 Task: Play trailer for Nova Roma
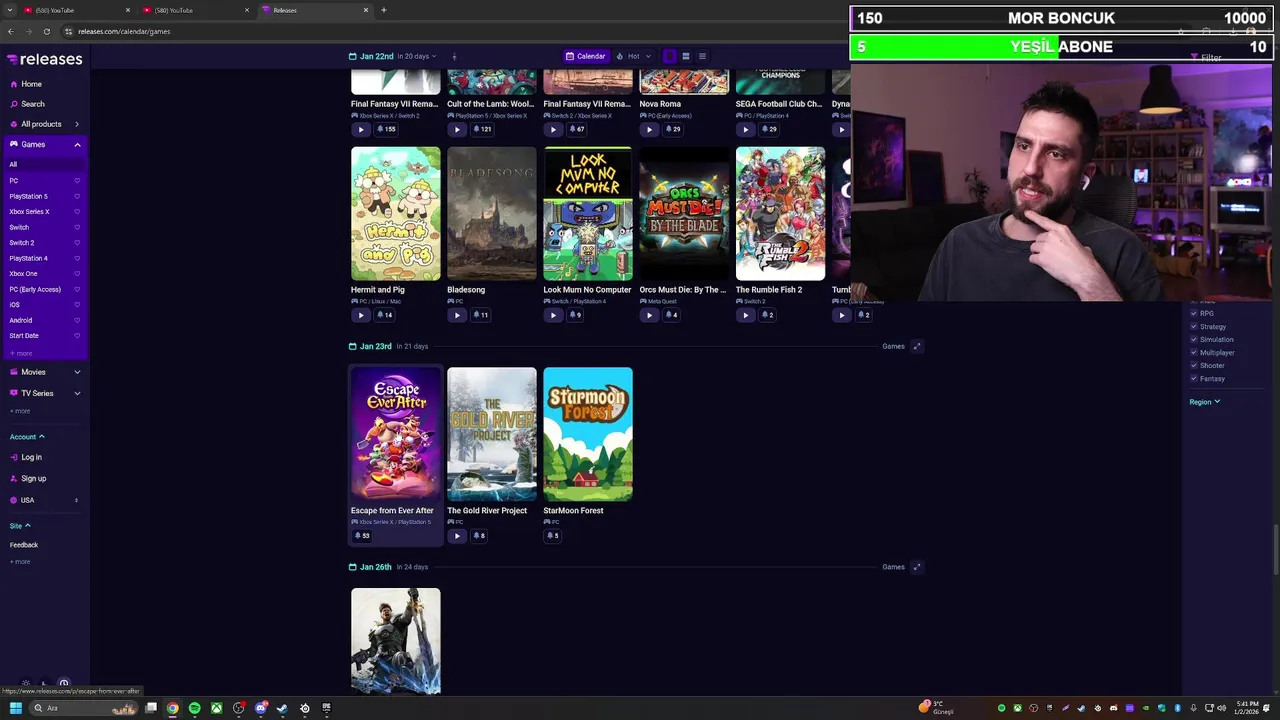click(x=649, y=129)
